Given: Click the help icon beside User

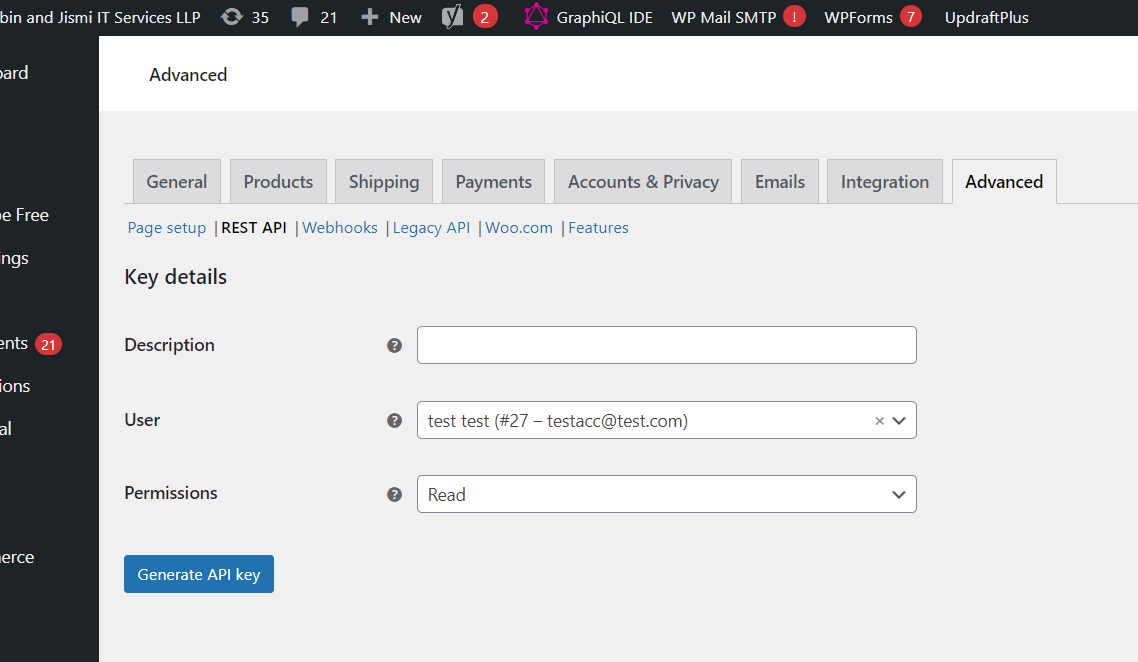Looking at the screenshot, I should [394, 420].
